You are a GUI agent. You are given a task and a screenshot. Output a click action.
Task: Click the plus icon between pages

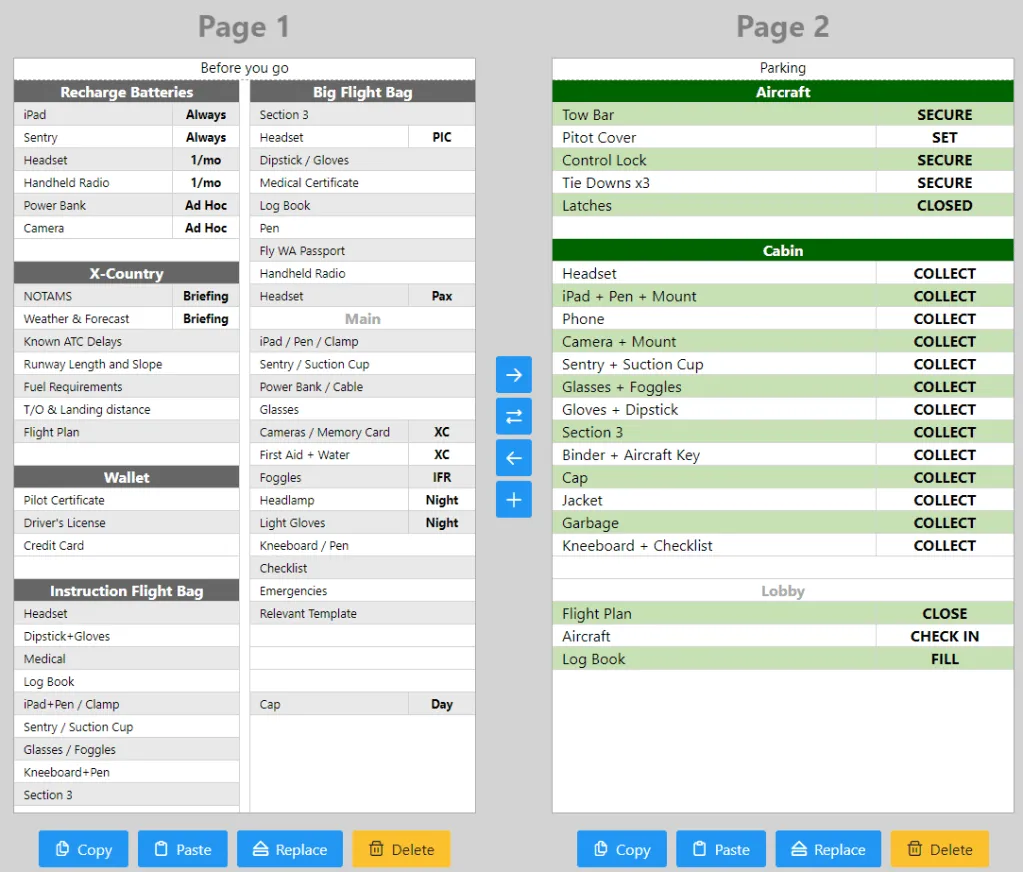(513, 499)
